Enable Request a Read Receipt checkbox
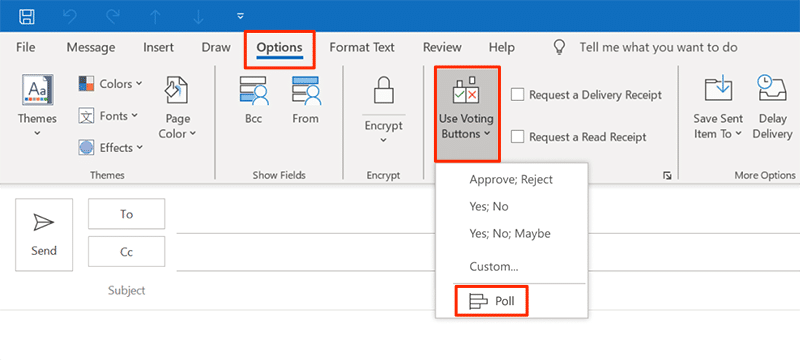 [x=517, y=137]
